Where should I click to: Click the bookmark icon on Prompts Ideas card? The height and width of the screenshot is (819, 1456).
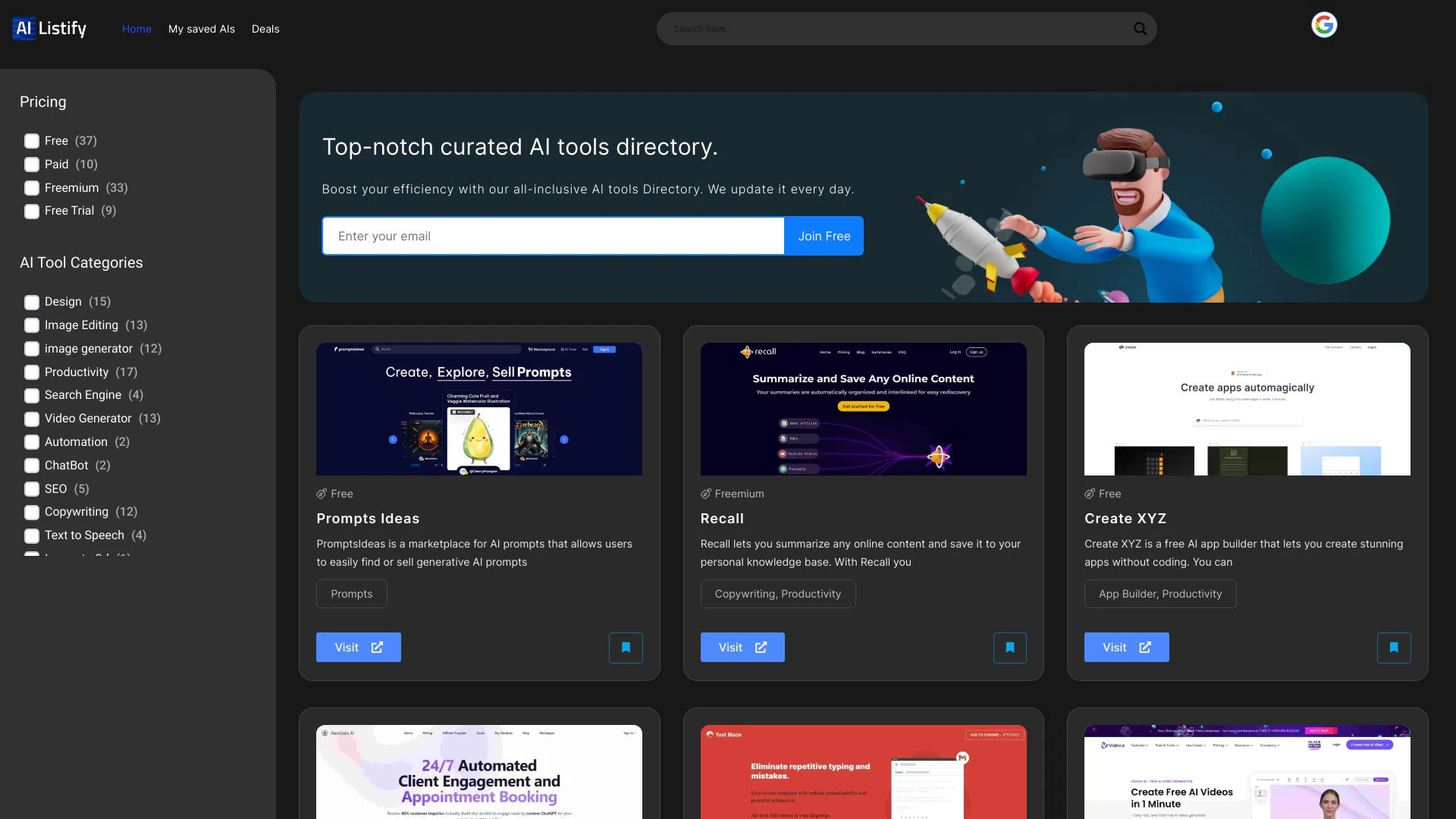click(626, 647)
